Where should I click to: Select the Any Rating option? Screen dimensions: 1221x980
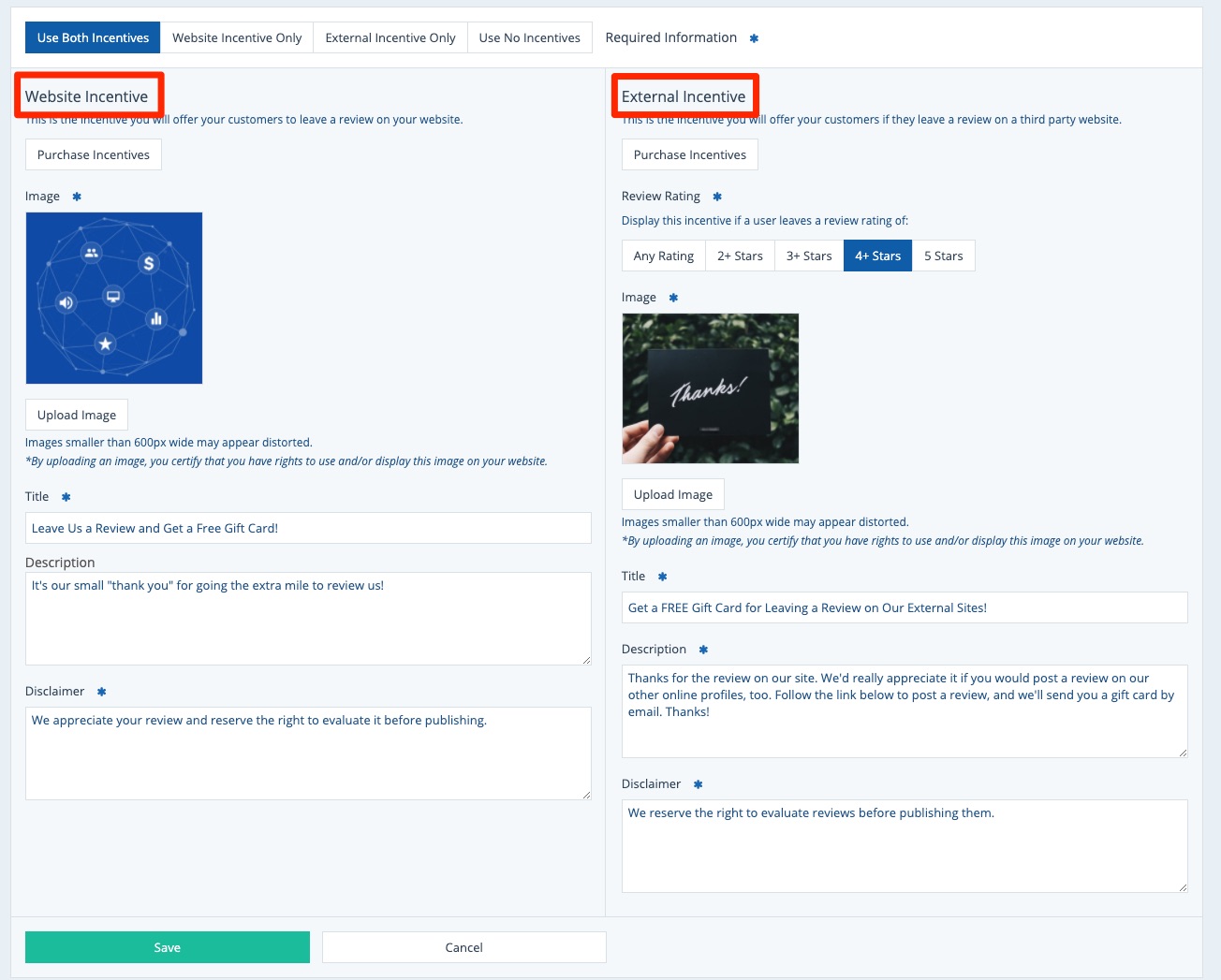click(x=663, y=256)
